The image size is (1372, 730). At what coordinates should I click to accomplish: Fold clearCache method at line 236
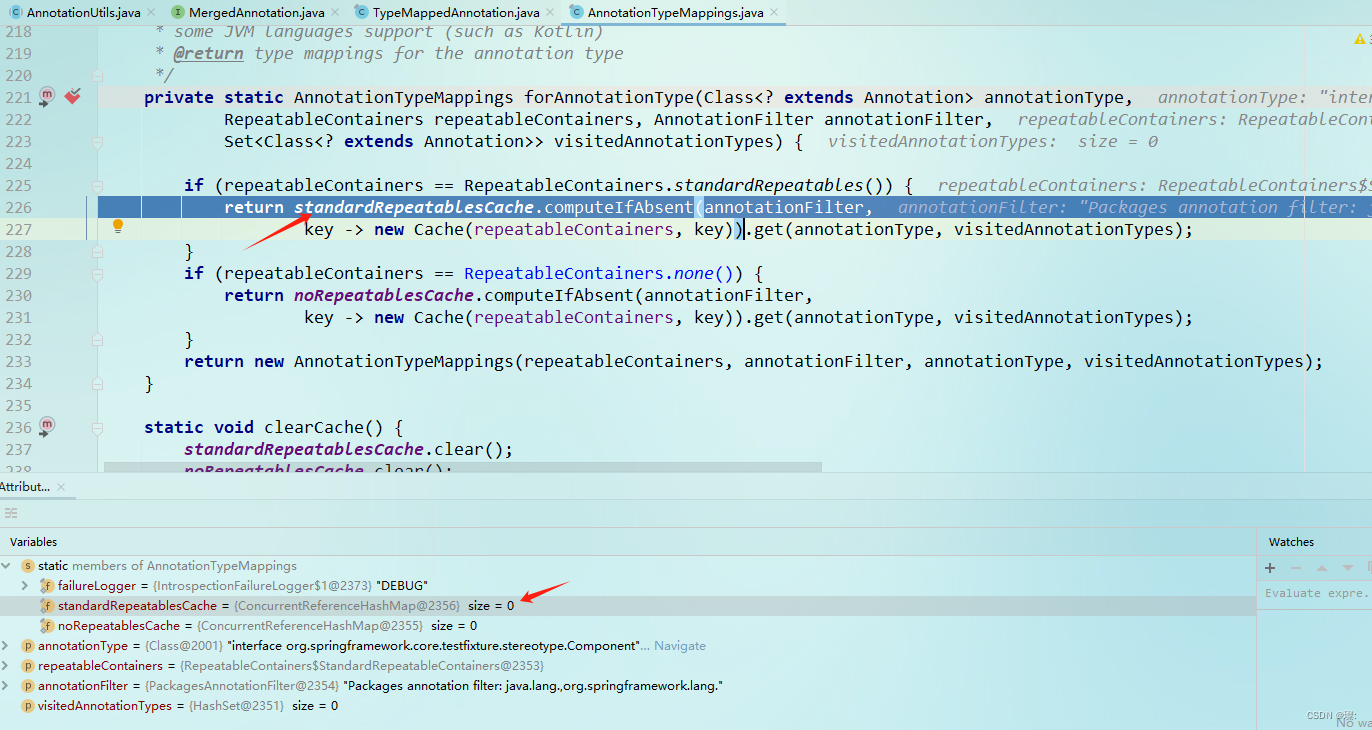97,428
